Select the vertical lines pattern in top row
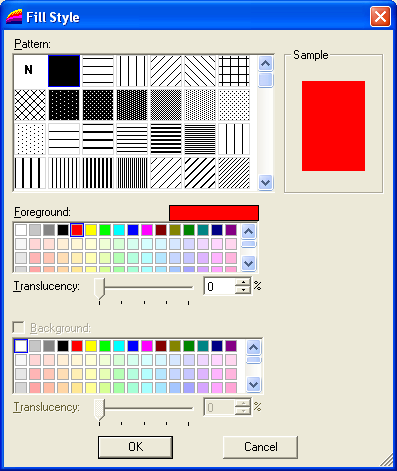 pos(132,71)
